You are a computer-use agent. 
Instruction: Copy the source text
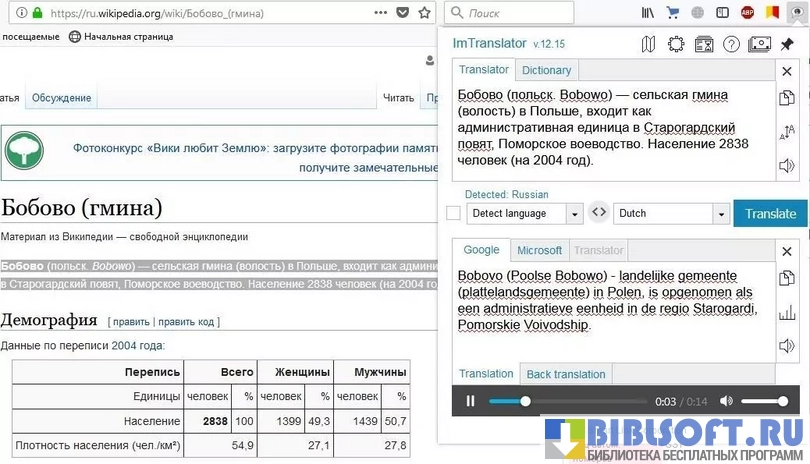[787, 97]
